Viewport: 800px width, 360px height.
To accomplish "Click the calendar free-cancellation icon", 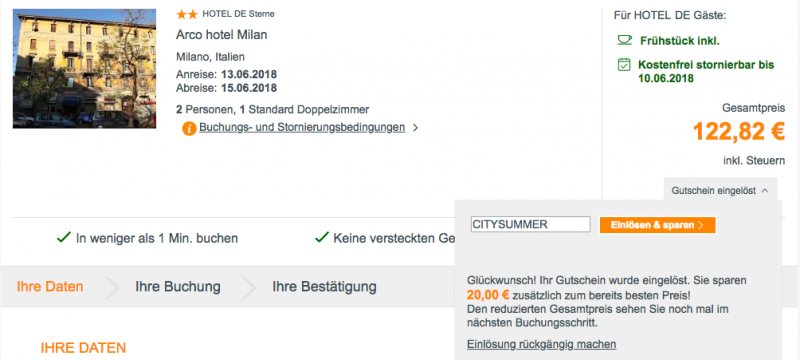I will (624, 65).
